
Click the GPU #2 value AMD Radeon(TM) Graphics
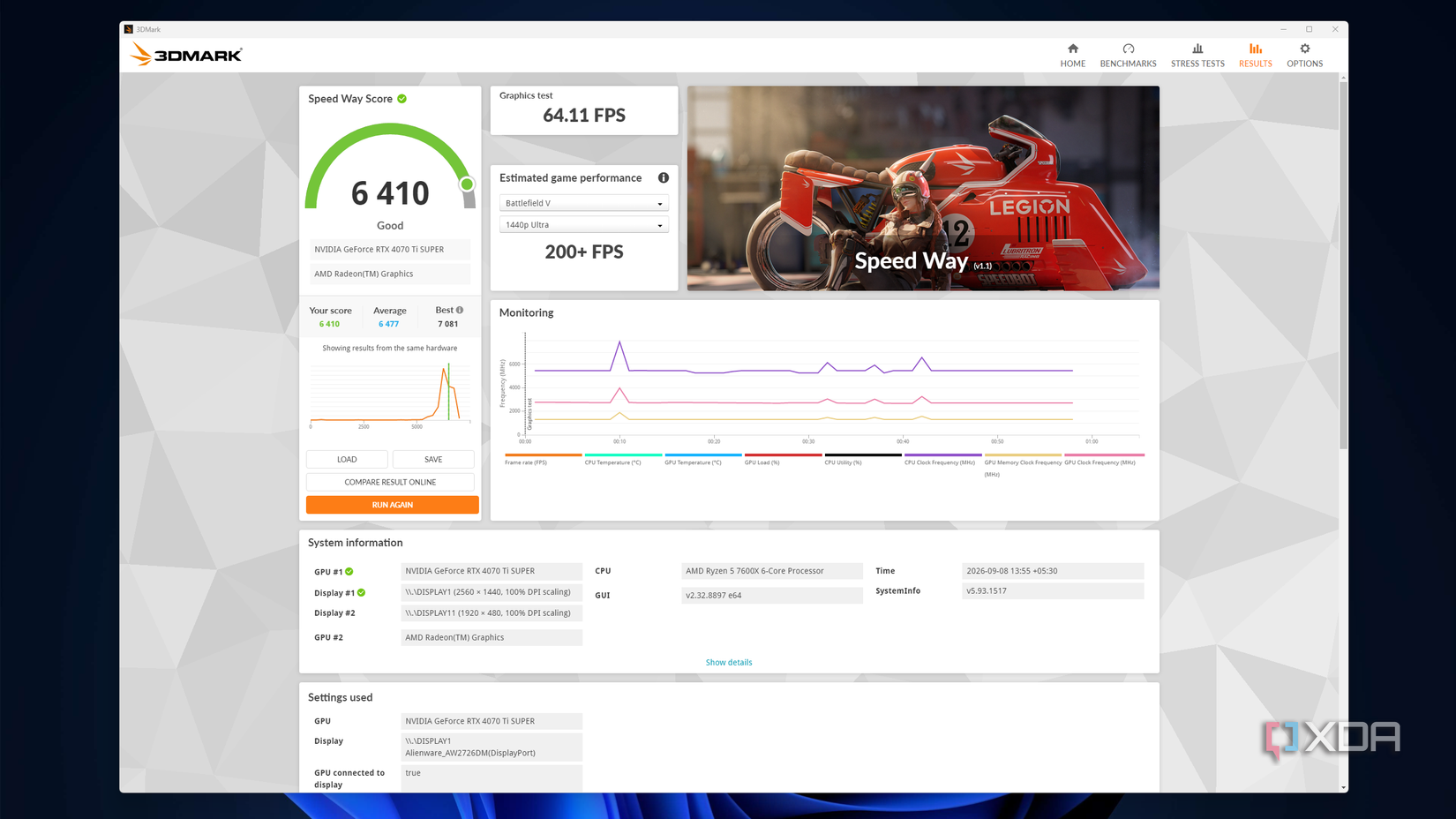click(x=492, y=637)
